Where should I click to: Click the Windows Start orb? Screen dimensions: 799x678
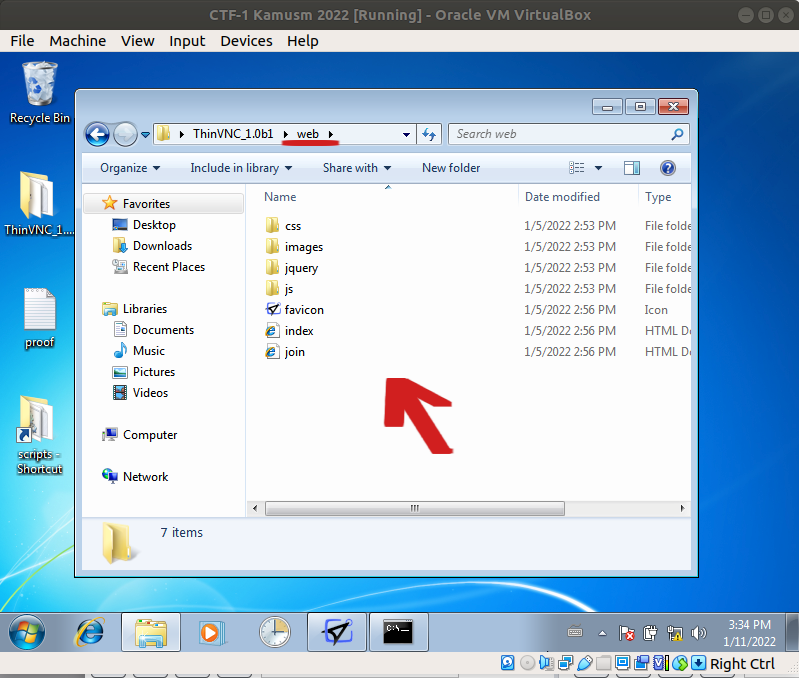[26, 632]
